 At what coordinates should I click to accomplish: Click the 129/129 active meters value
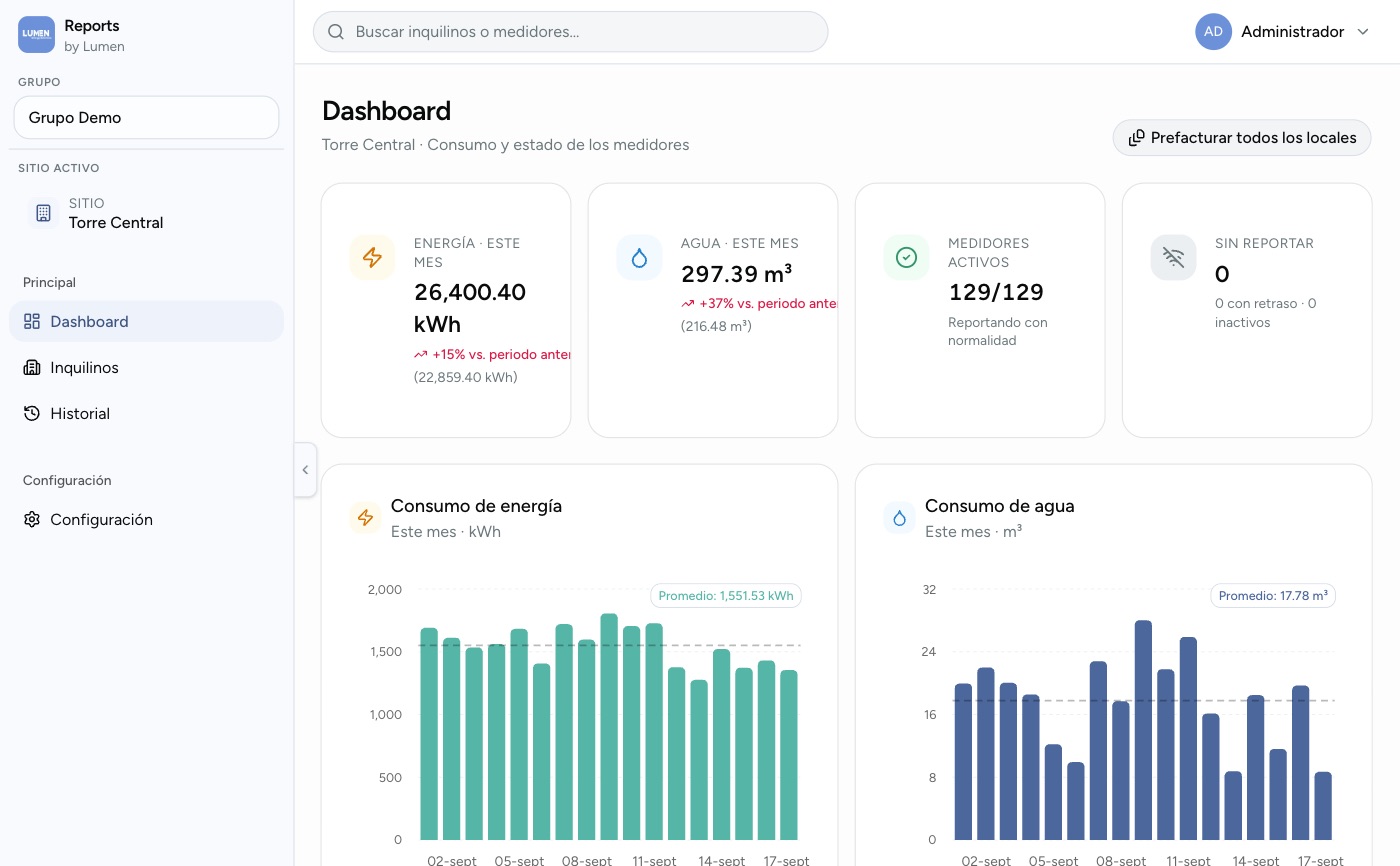pyautogui.click(x=996, y=292)
